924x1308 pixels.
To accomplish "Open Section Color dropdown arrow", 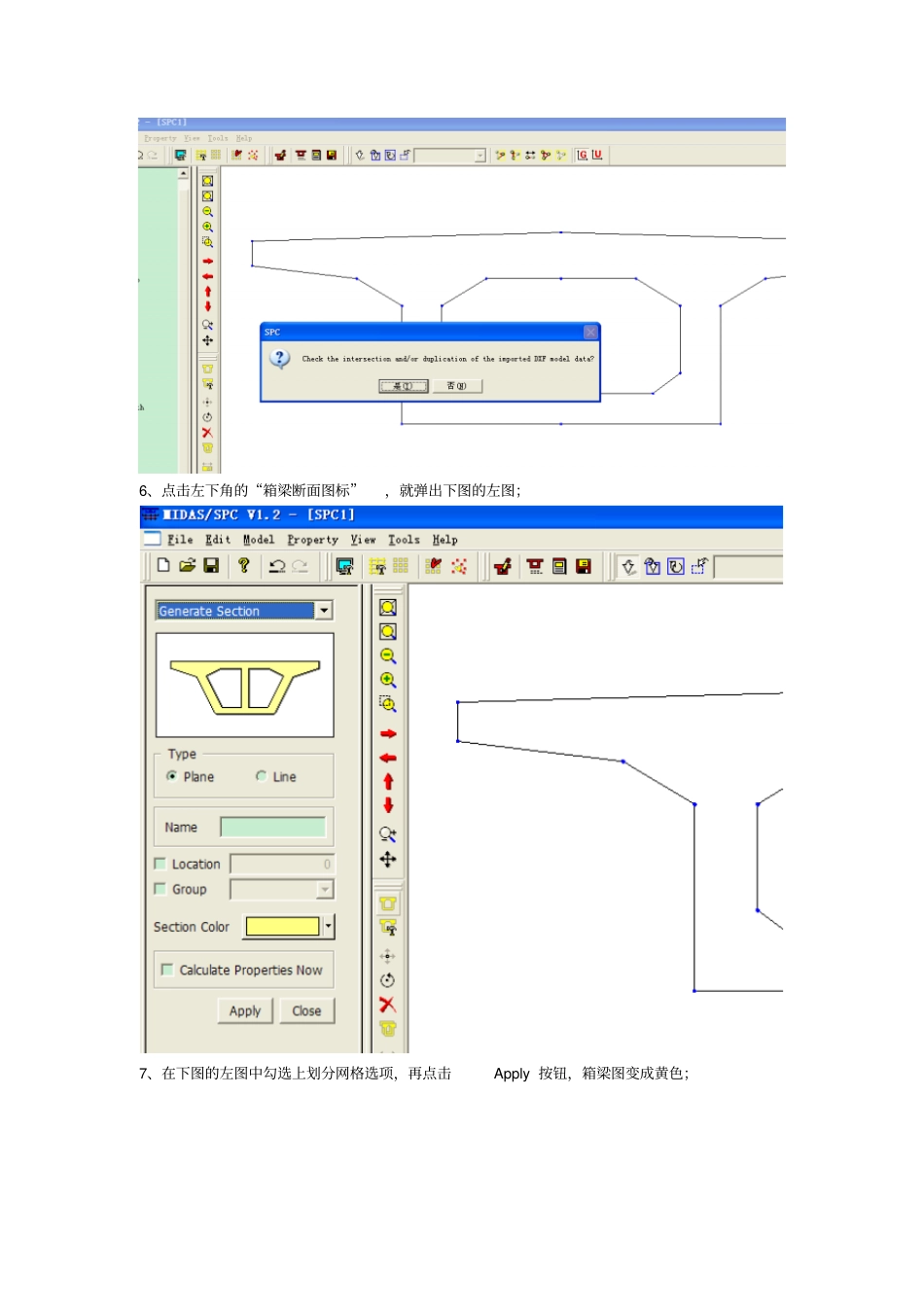I will click(x=329, y=926).
